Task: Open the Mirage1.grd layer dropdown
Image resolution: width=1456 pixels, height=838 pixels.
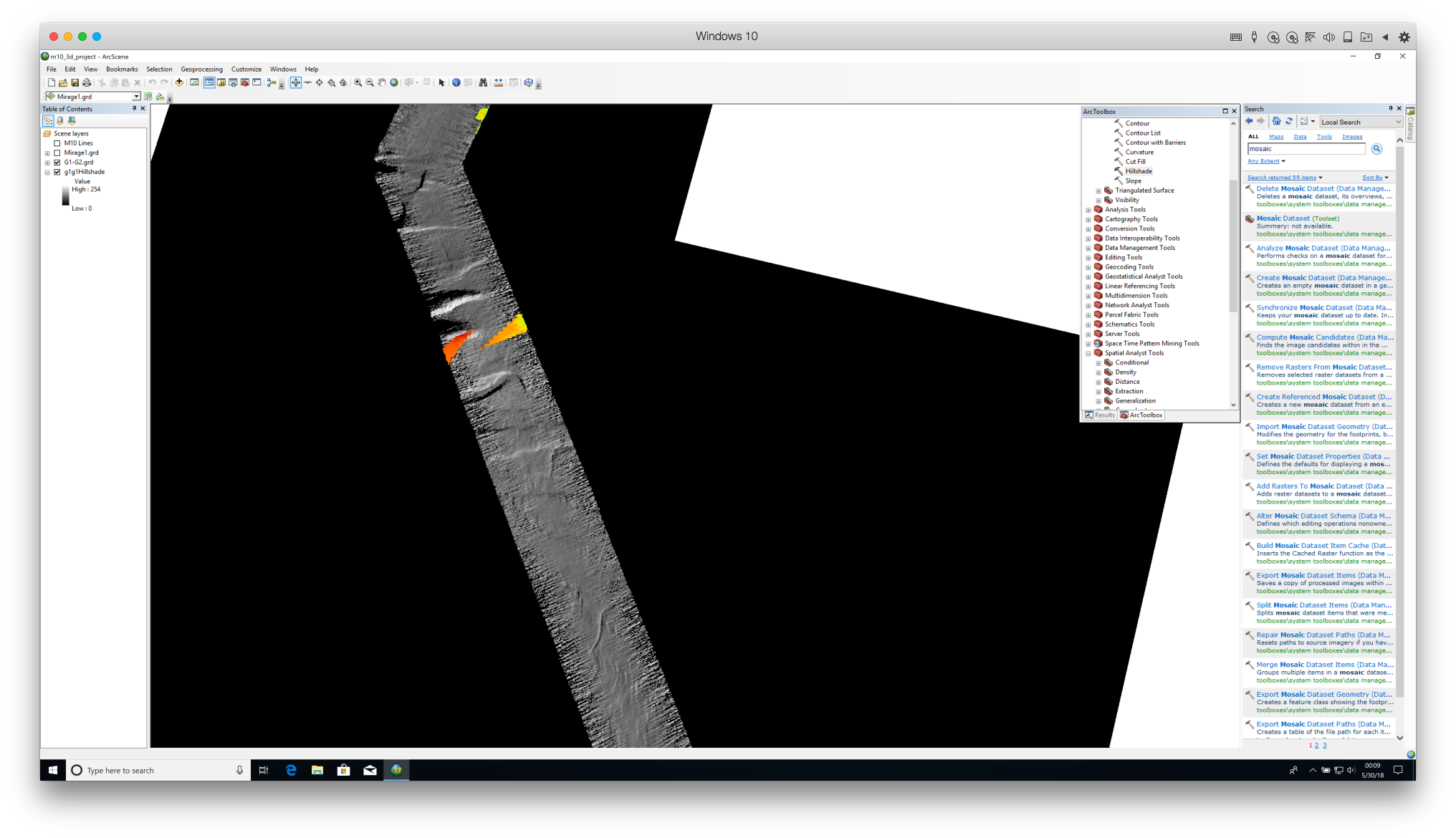Action: coord(136,97)
